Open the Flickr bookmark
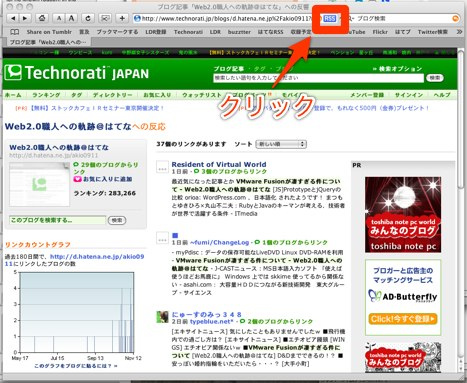Screen dimensions: 467x383 380,32
